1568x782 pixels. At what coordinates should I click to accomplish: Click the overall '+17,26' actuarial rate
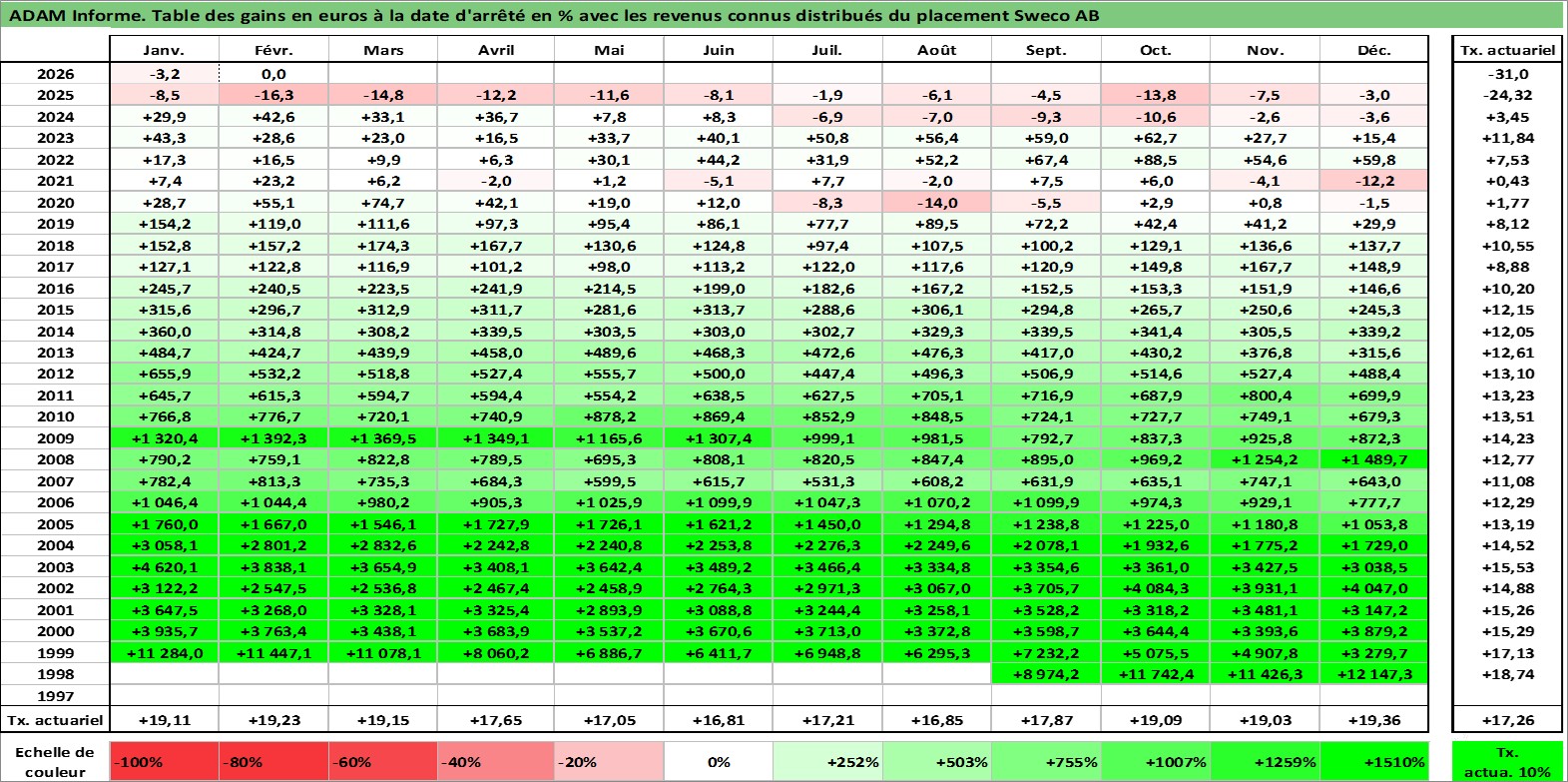pos(1507,719)
